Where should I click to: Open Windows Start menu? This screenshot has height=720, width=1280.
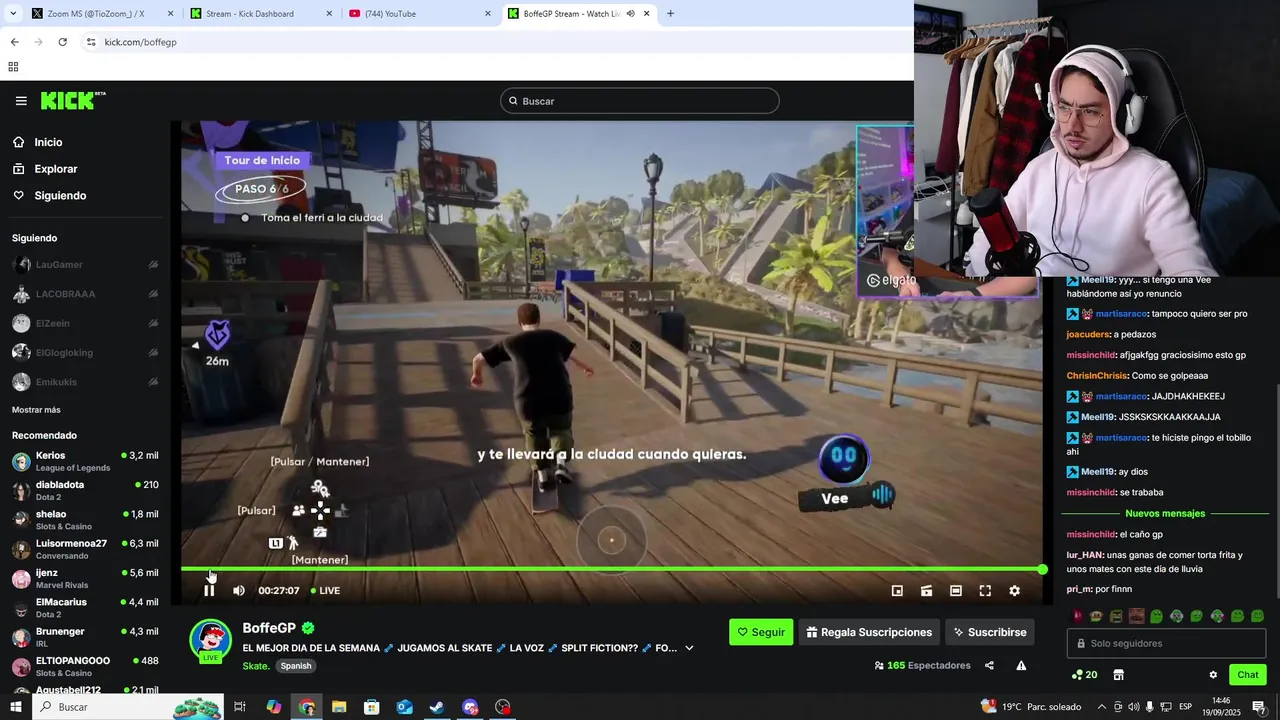click(x=15, y=707)
